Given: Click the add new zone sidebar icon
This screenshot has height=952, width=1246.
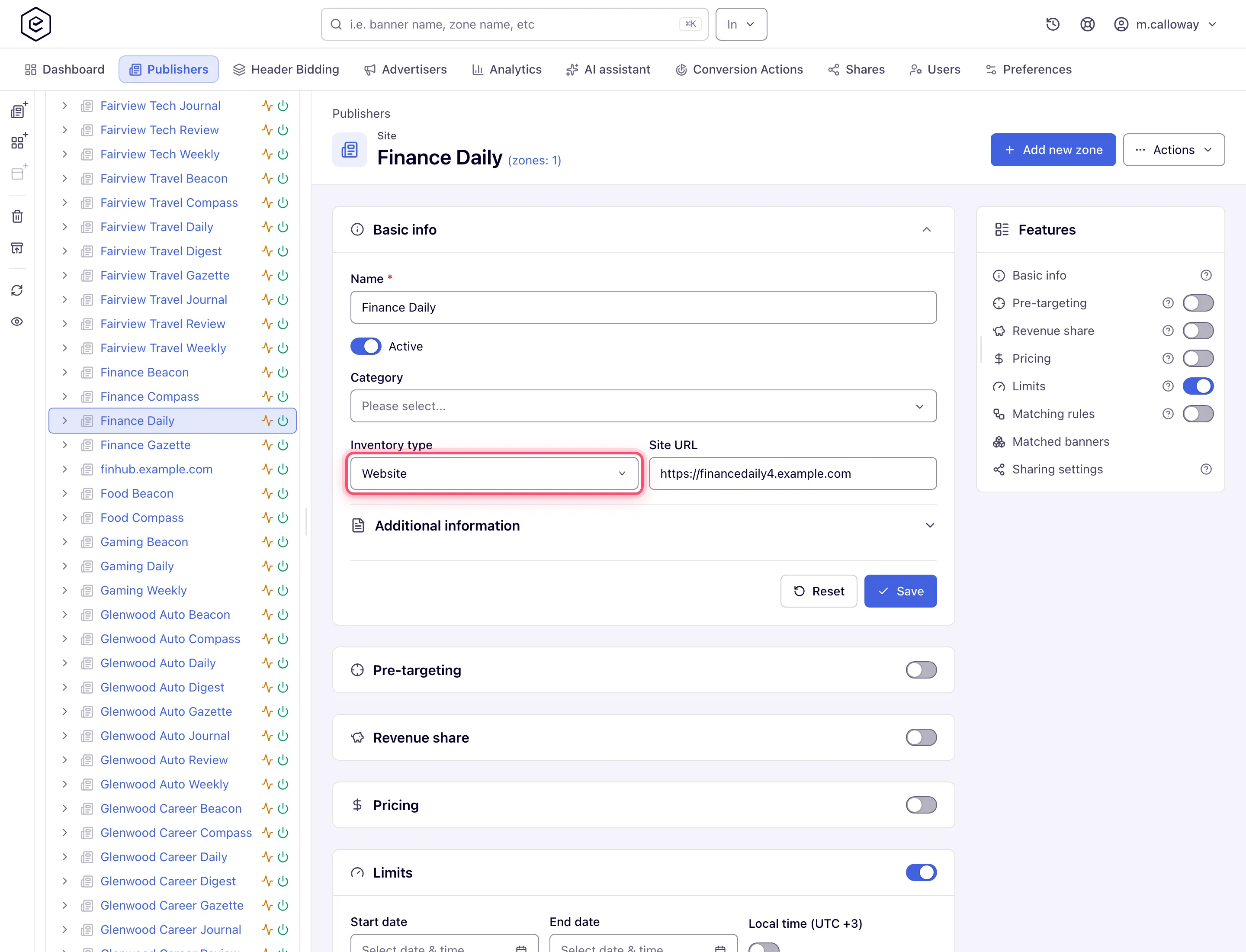Looking at the screenshot, I should click(19, 141).
